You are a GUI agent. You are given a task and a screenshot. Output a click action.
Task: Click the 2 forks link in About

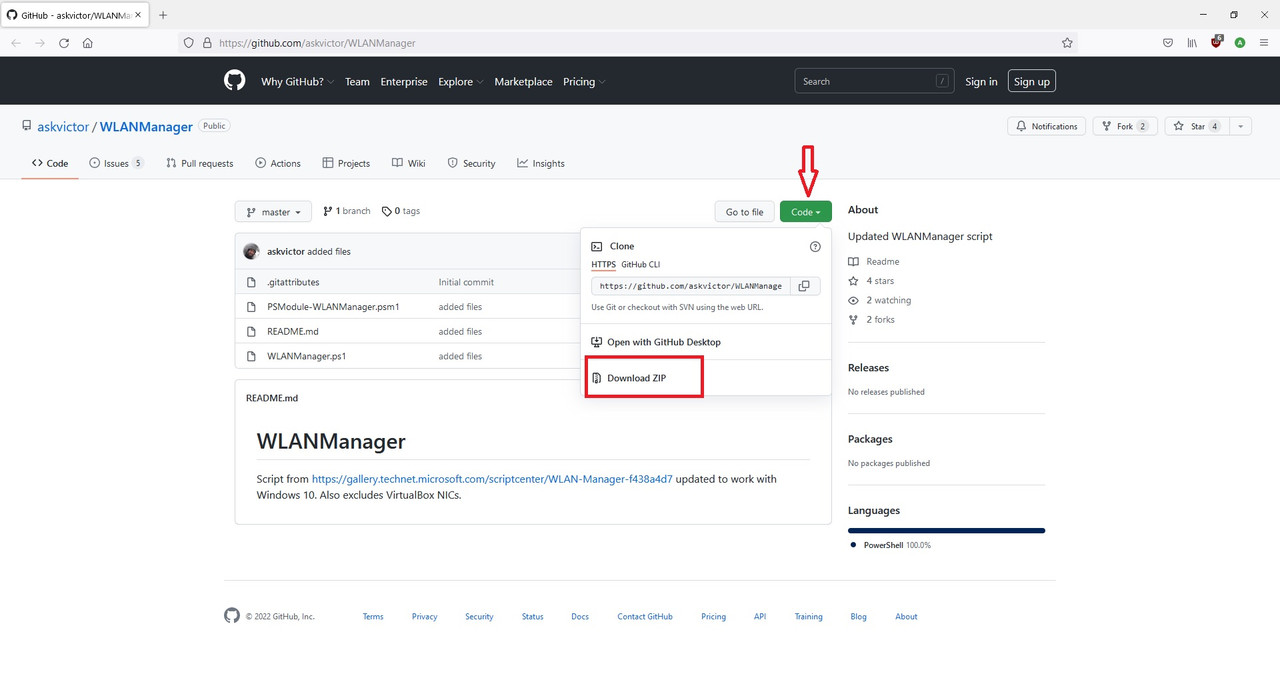coord(872,320)
